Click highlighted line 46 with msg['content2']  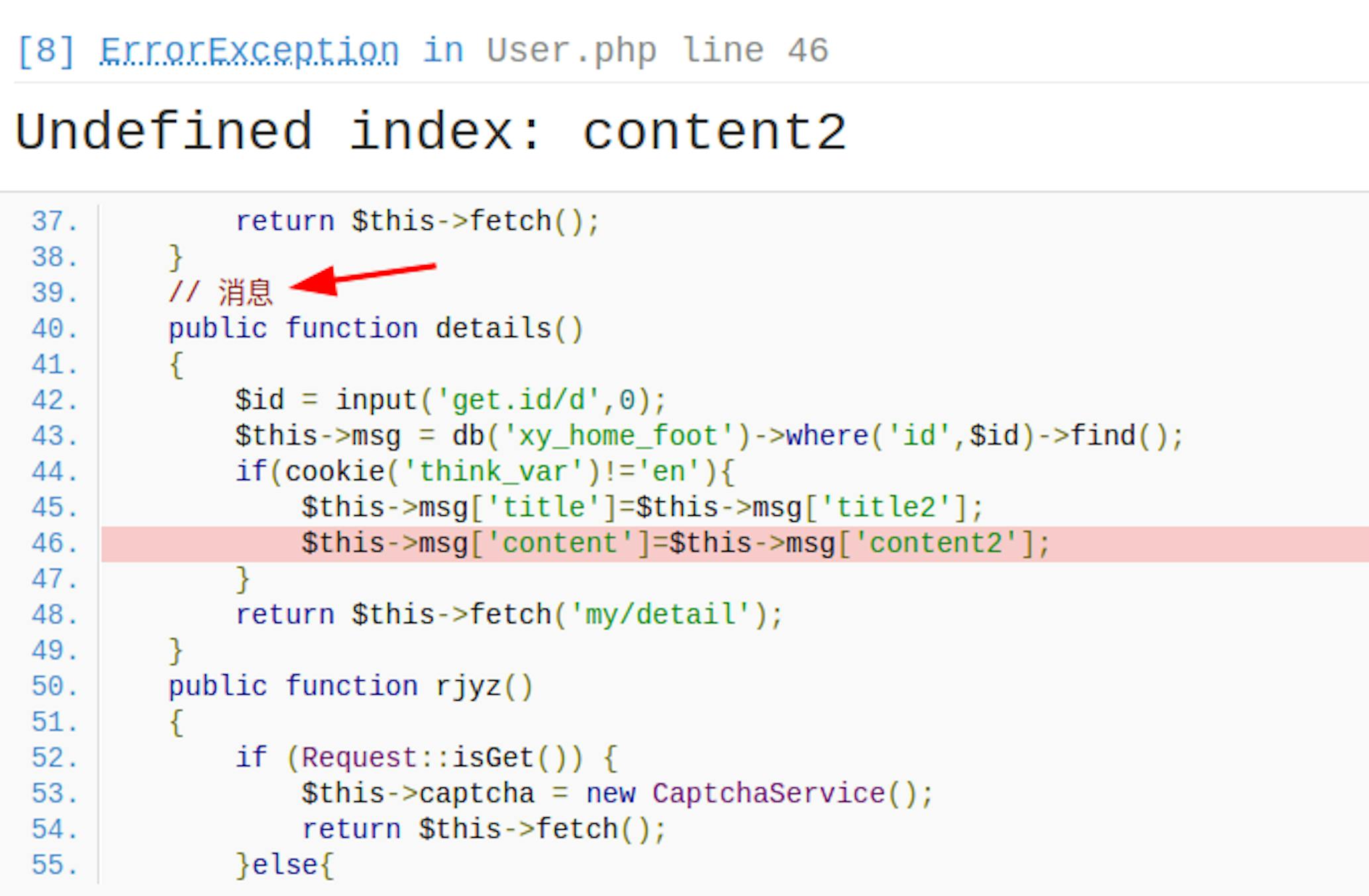point(735,544)
